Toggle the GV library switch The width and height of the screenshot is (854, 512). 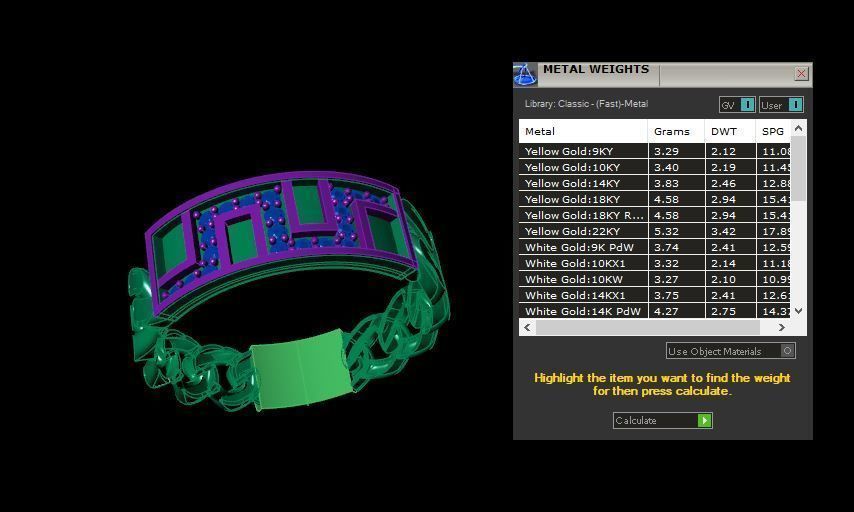737,105
